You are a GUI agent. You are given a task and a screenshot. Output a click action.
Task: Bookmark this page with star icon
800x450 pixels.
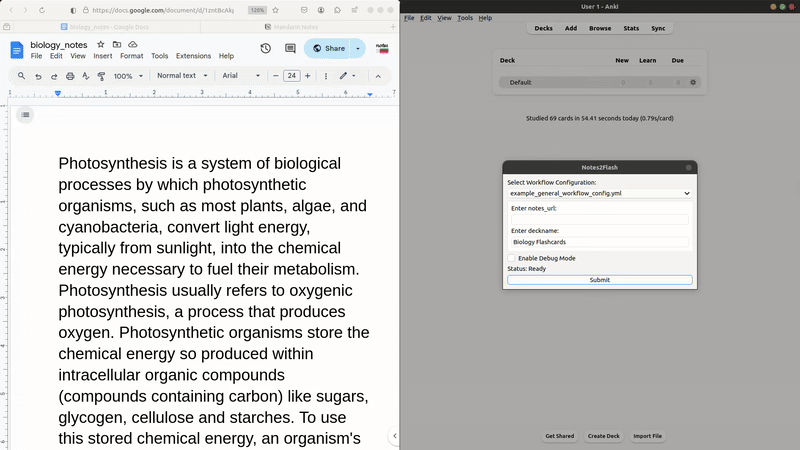(x=276, y=10)
